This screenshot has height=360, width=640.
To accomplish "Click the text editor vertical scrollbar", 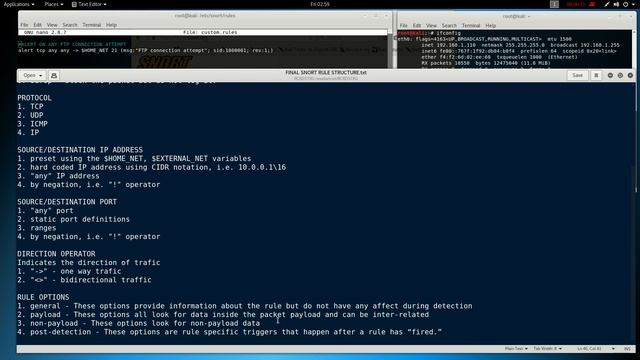I will pos(636,137).
